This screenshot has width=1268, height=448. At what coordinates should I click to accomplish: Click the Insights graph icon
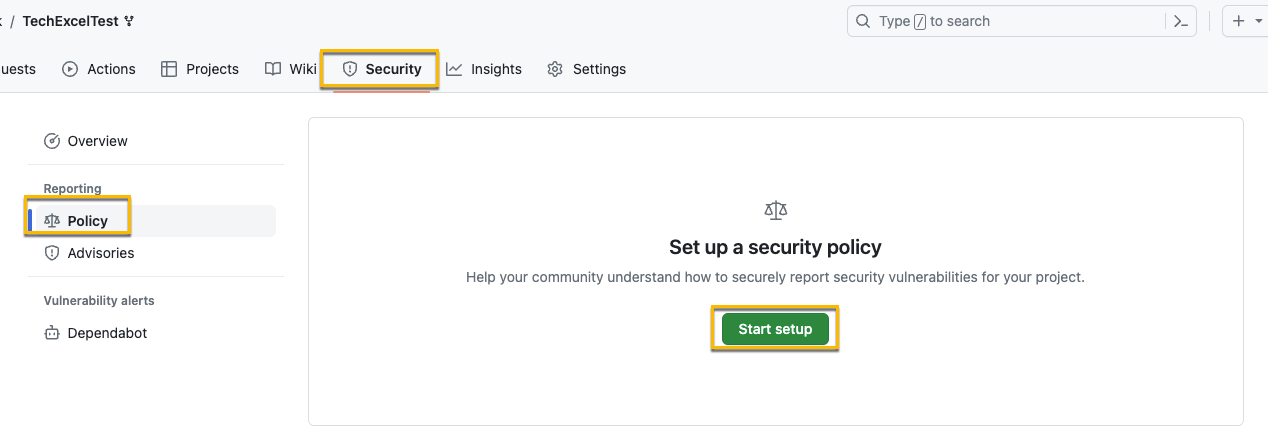pos(455,69)
